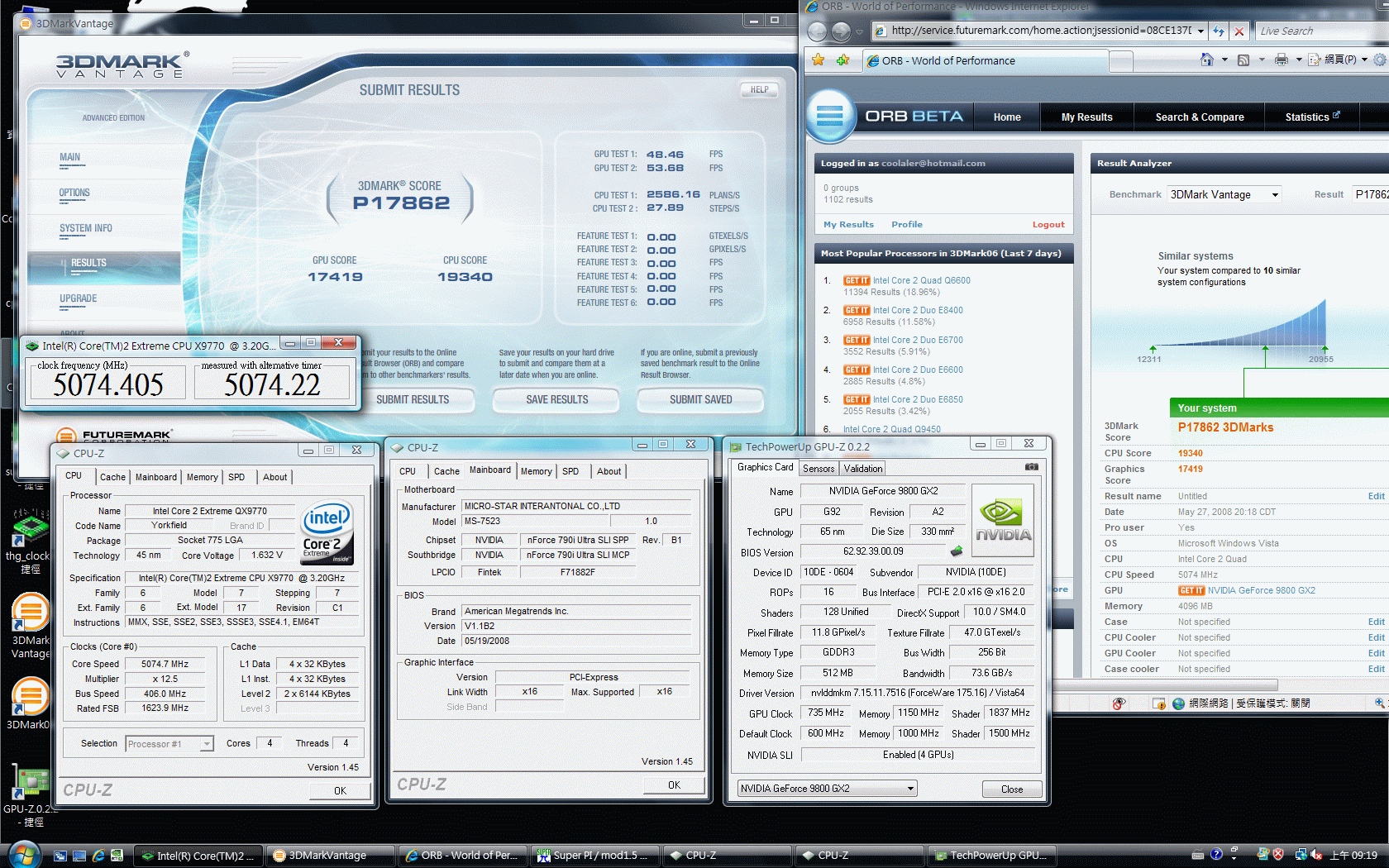The image size is (1389, 868).
Task: Click into the Live Search box
Action: point(1320,31)
